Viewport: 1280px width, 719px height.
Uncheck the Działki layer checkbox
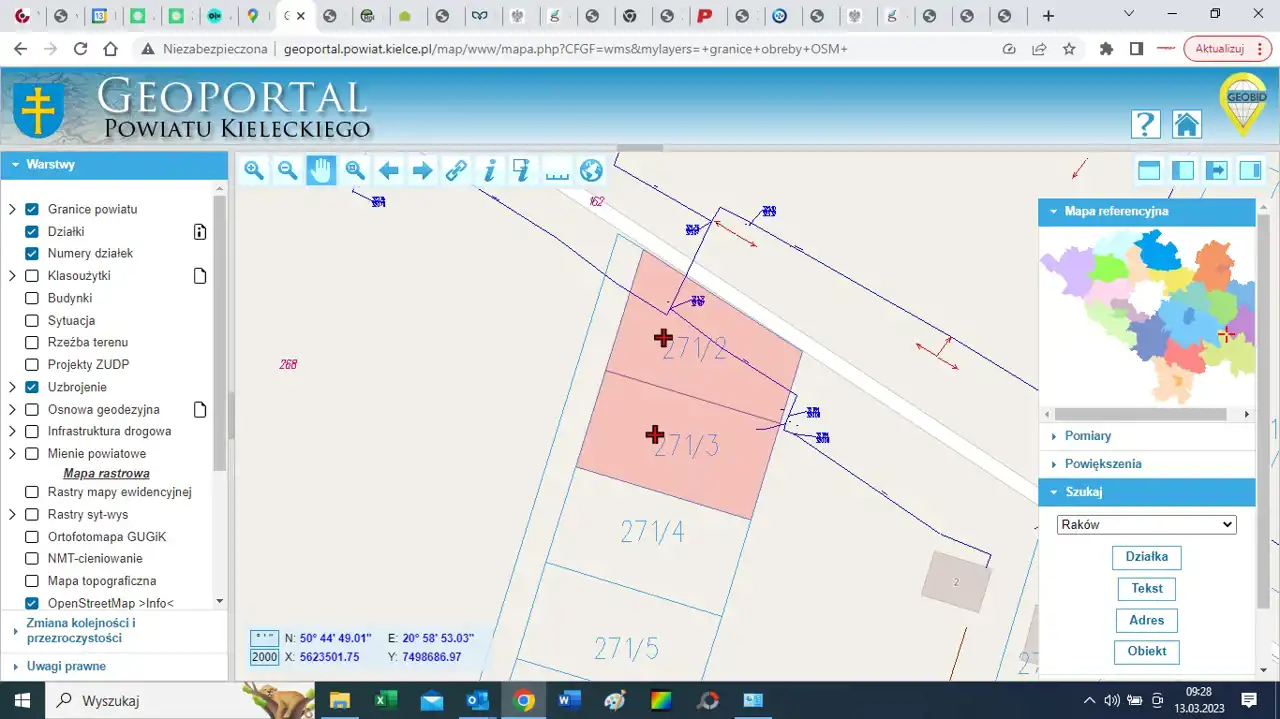point(32,232)
